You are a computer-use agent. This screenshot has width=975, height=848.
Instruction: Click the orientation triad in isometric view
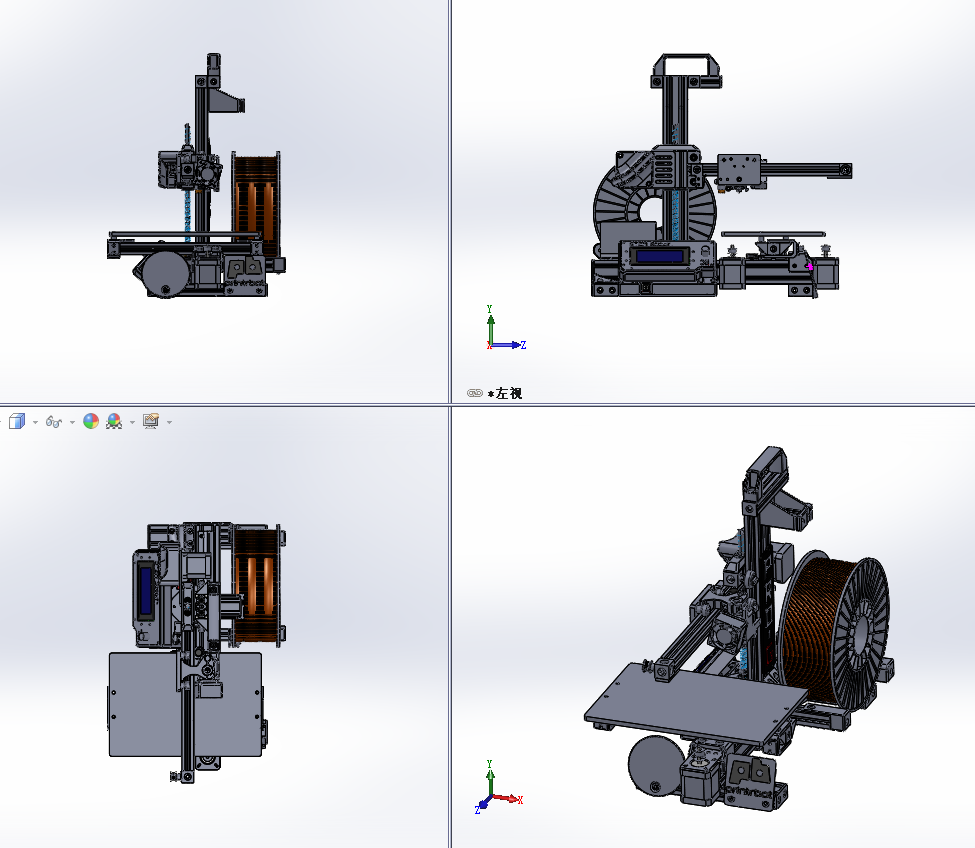(x=497, y=787)
